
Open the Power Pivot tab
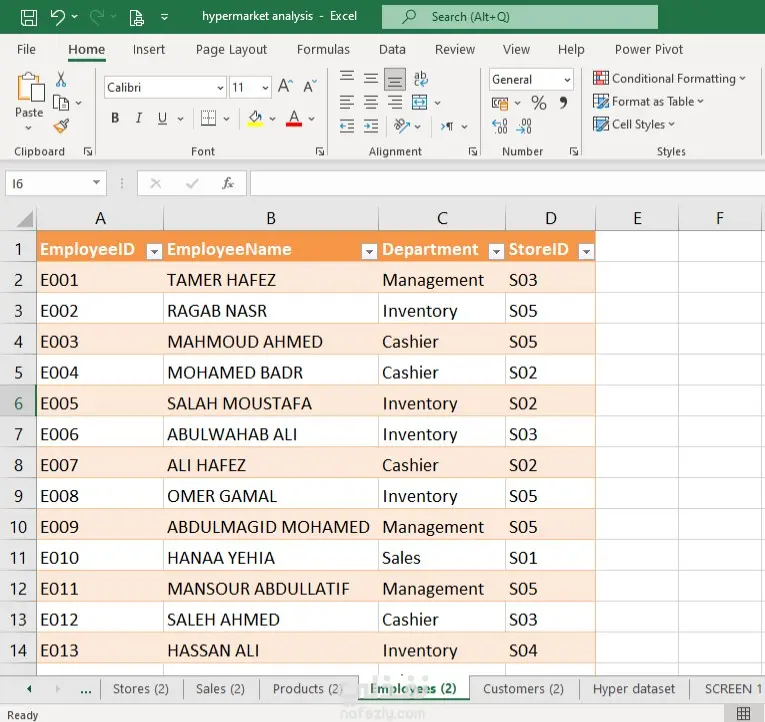(x=648, y=49)
